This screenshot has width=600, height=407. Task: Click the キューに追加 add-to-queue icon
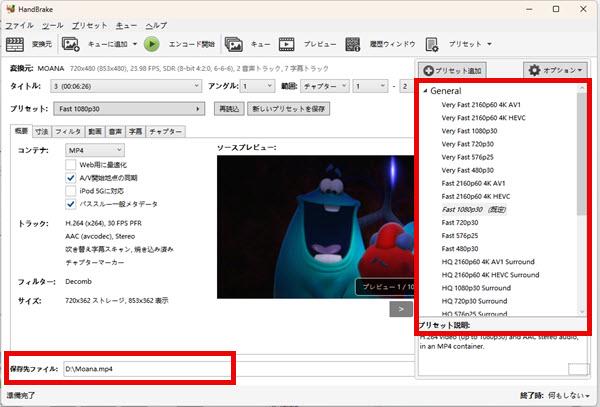point(71,44)
